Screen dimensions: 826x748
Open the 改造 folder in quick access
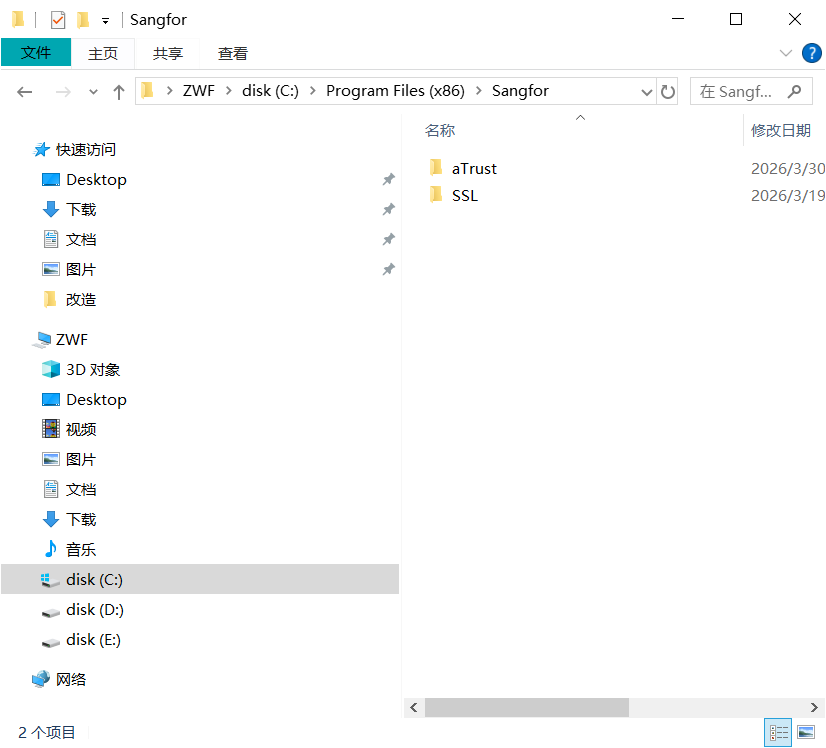tap(81, 300)
